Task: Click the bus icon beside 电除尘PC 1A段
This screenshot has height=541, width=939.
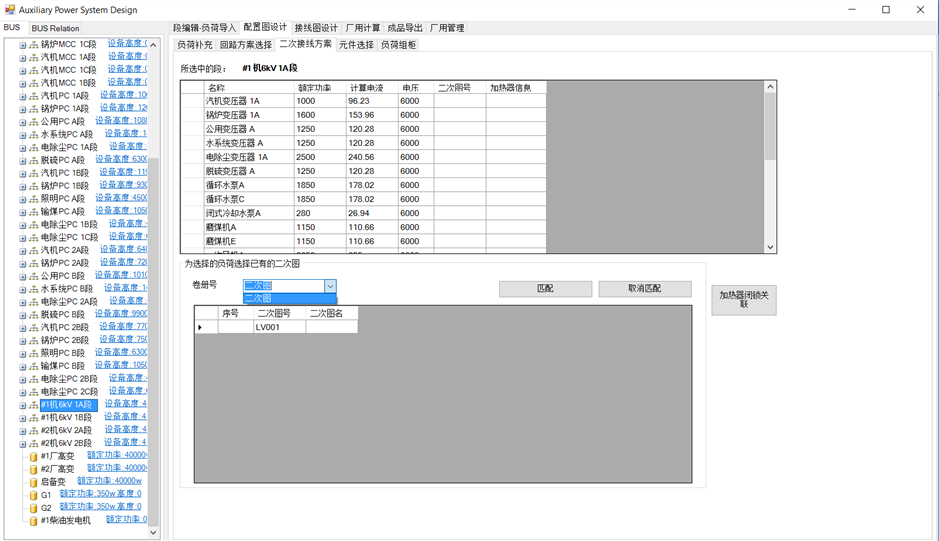Action: click(x=34, y=148)
